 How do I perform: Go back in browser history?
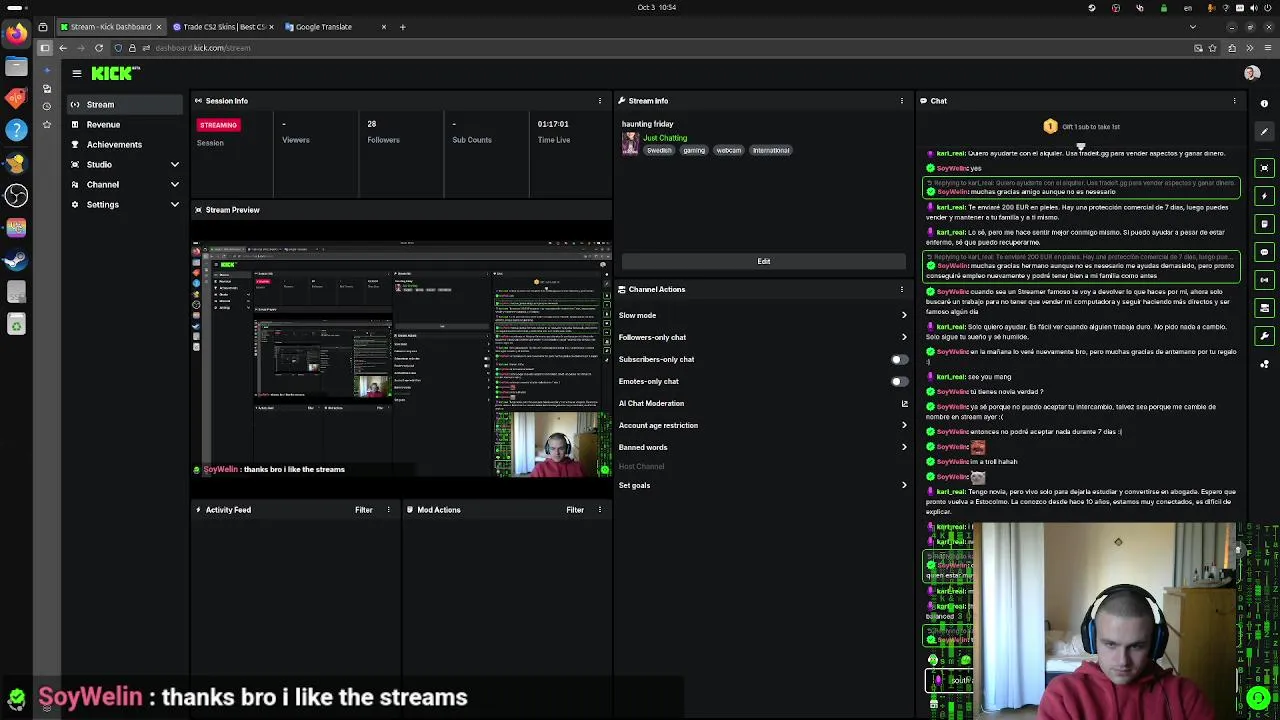point(62,48)
